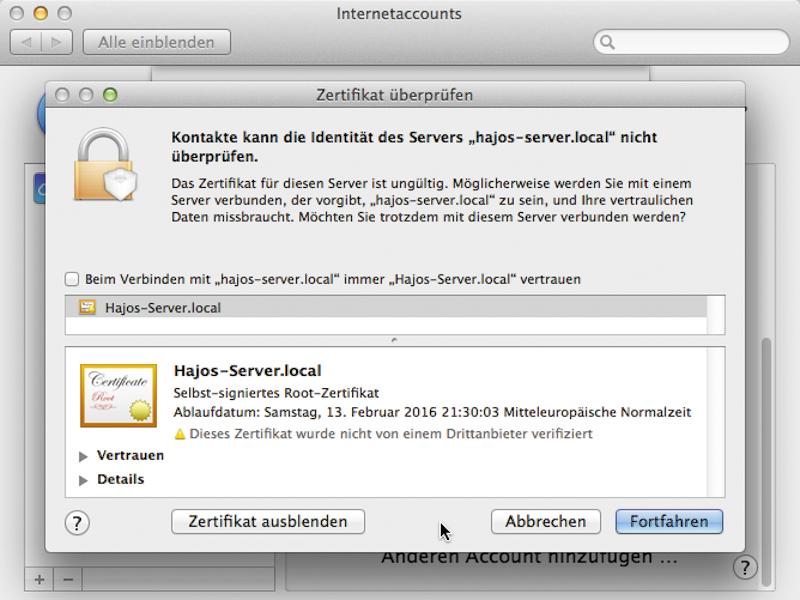Viewport: 800px width, 600px height.
Task: Click the Alle einblenden toolbar button
Action: click(x=157, y=42)
